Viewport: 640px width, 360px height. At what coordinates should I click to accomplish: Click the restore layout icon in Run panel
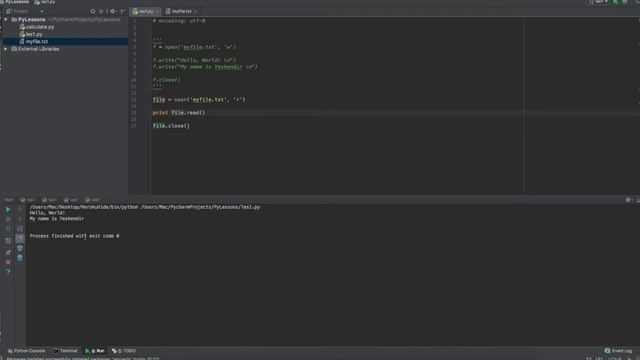click(8, 241)
